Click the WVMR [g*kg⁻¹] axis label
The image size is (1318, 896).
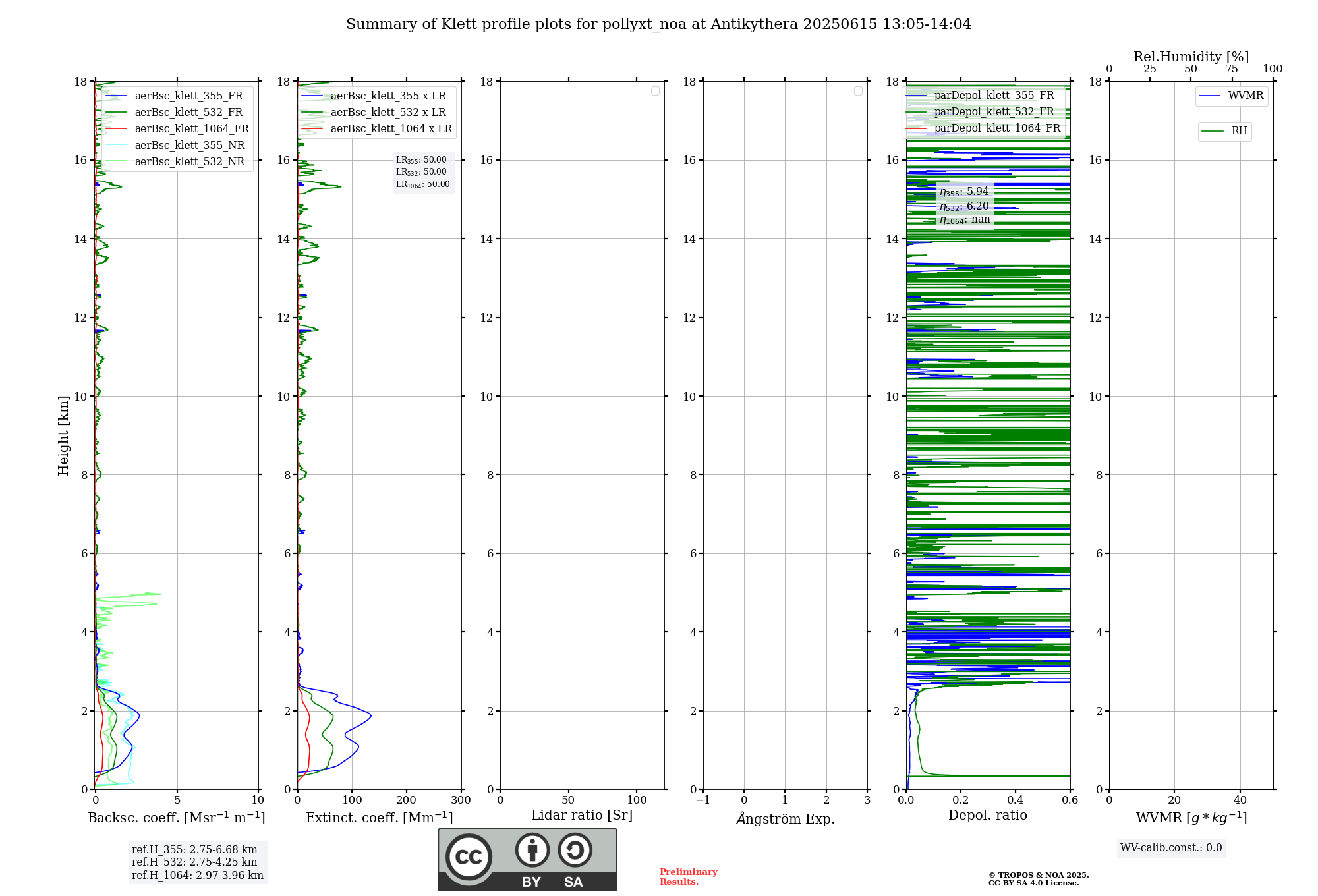pos(1191,818)
